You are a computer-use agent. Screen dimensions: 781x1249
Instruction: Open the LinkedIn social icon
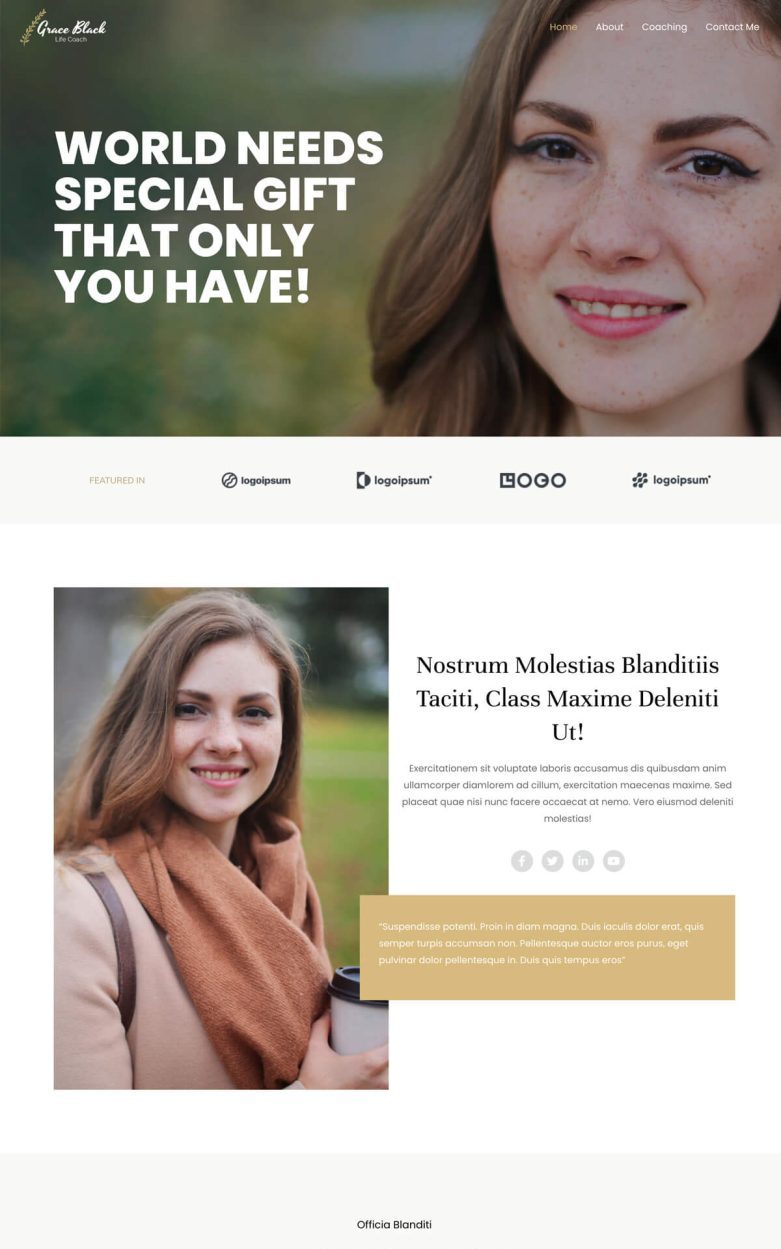coord(583,861)
